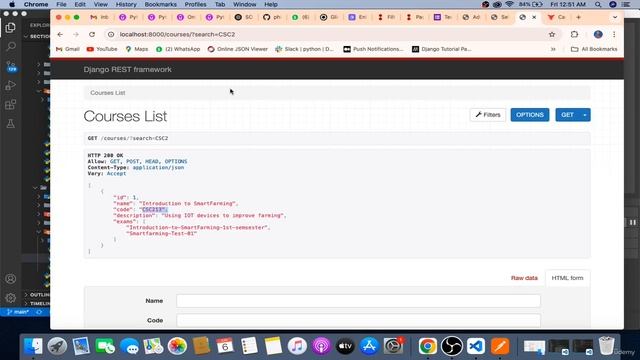Click the Smartfarming-Test-01 exam text

point(162,233)
